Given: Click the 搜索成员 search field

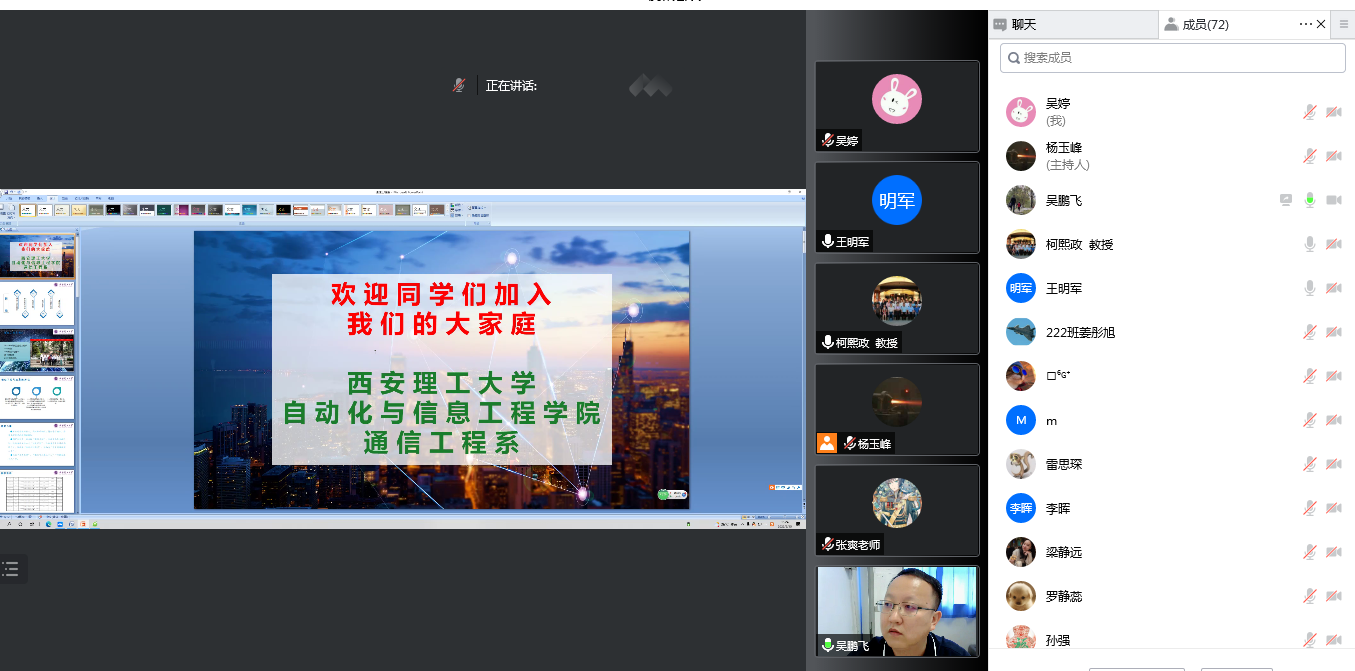Looking at the screenshot, I should click(x=1172, y=58).
